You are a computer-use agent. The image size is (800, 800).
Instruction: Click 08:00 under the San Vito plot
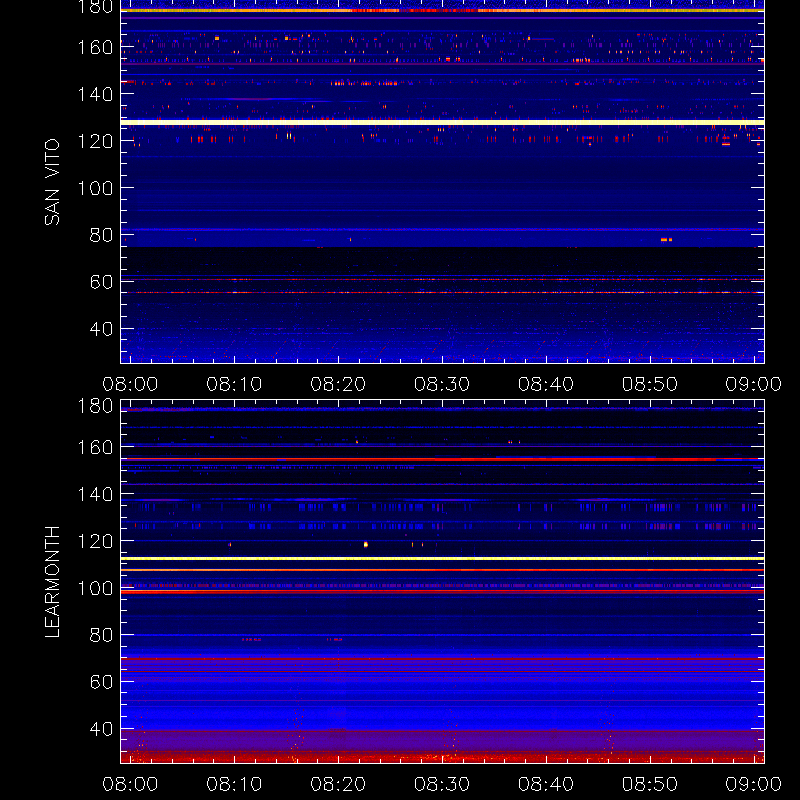point(130,384)
